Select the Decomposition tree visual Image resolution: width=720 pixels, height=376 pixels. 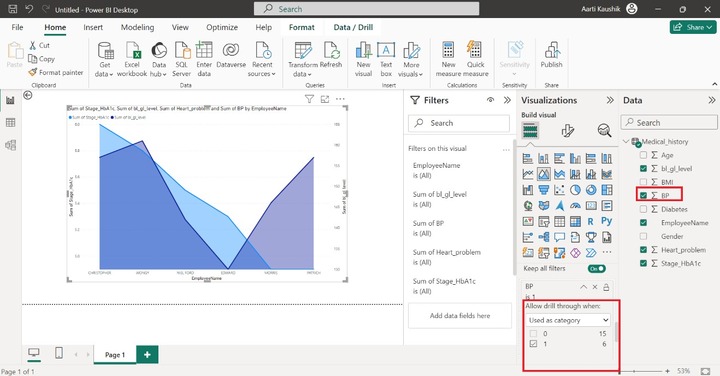544,237
